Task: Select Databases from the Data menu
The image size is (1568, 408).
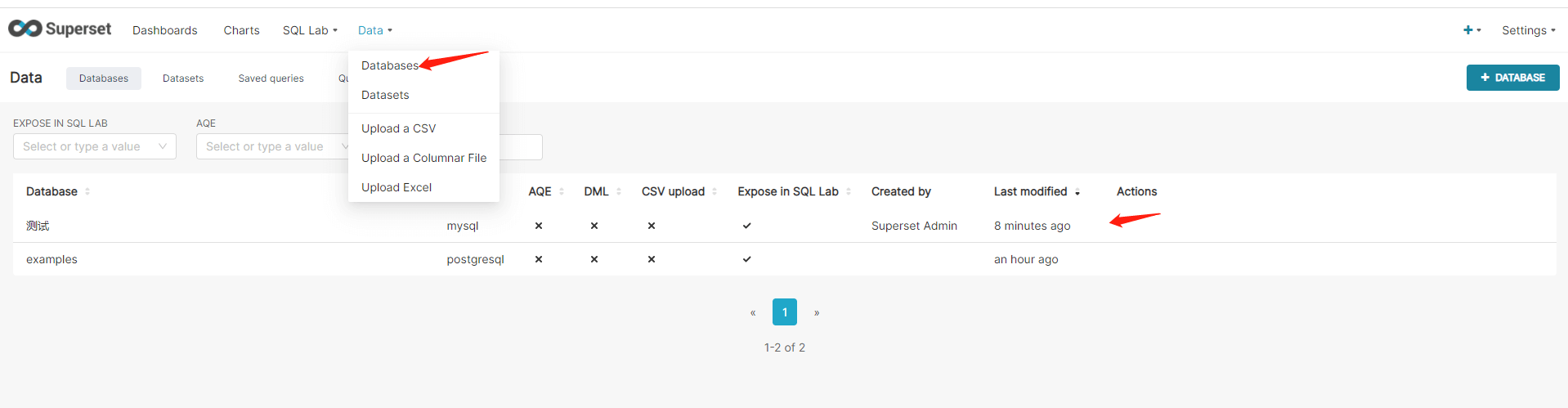Action: (389, 65)
